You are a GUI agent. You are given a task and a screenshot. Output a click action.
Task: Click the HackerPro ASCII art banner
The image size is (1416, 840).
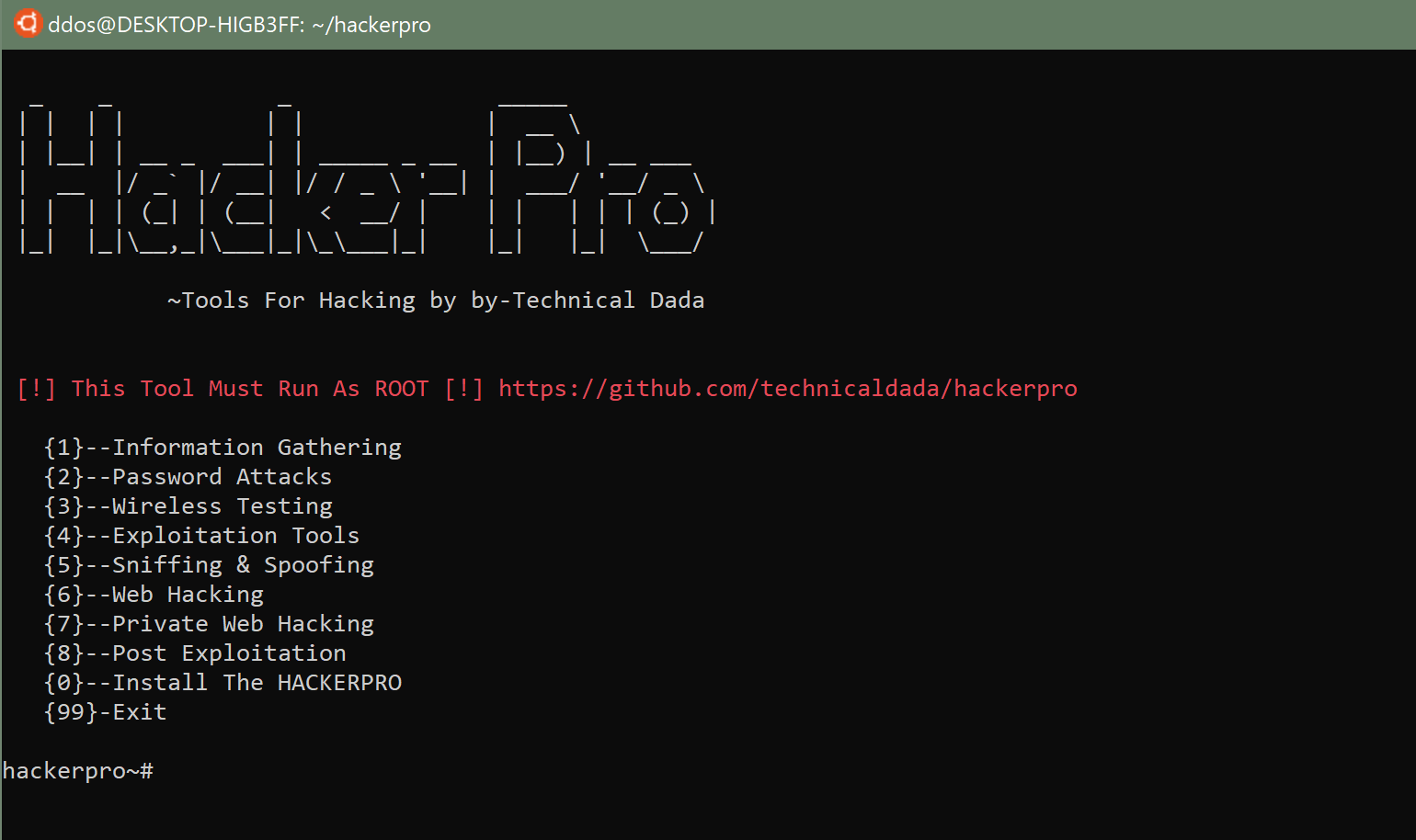tap(367, 176)
